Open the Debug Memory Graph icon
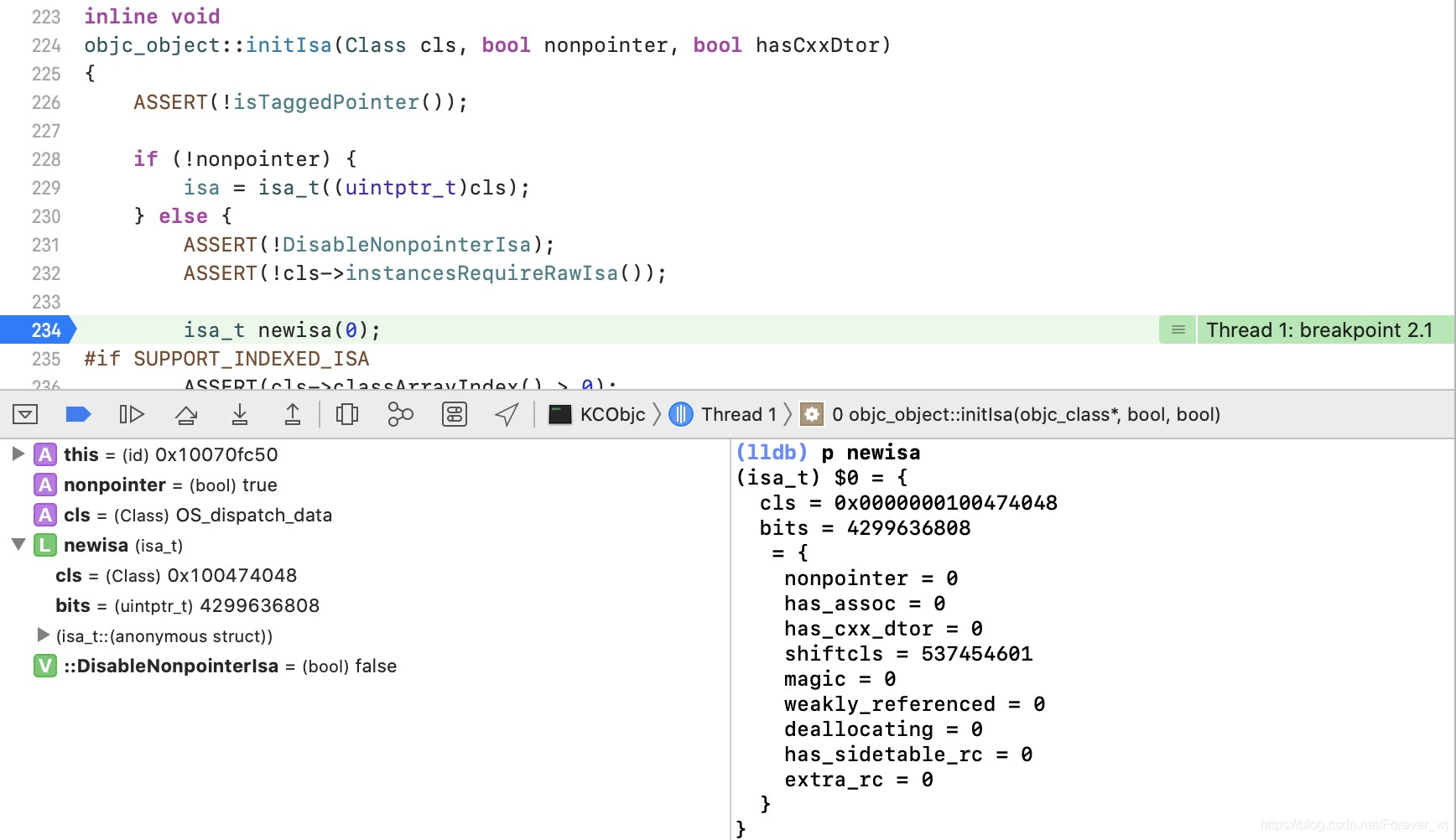 (401, 414)
